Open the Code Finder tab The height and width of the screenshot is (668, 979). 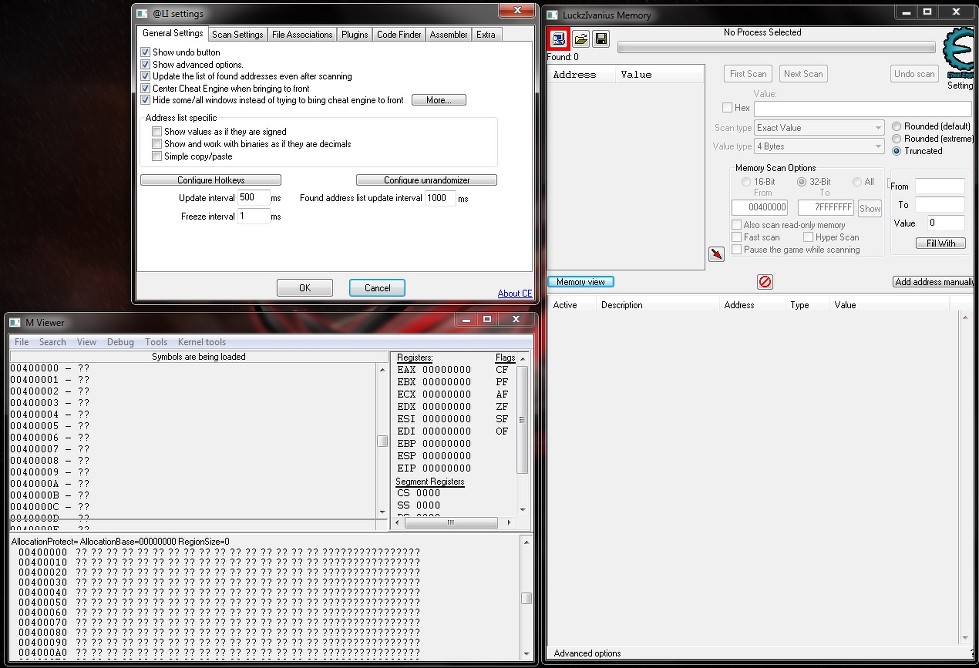[399, 35]
